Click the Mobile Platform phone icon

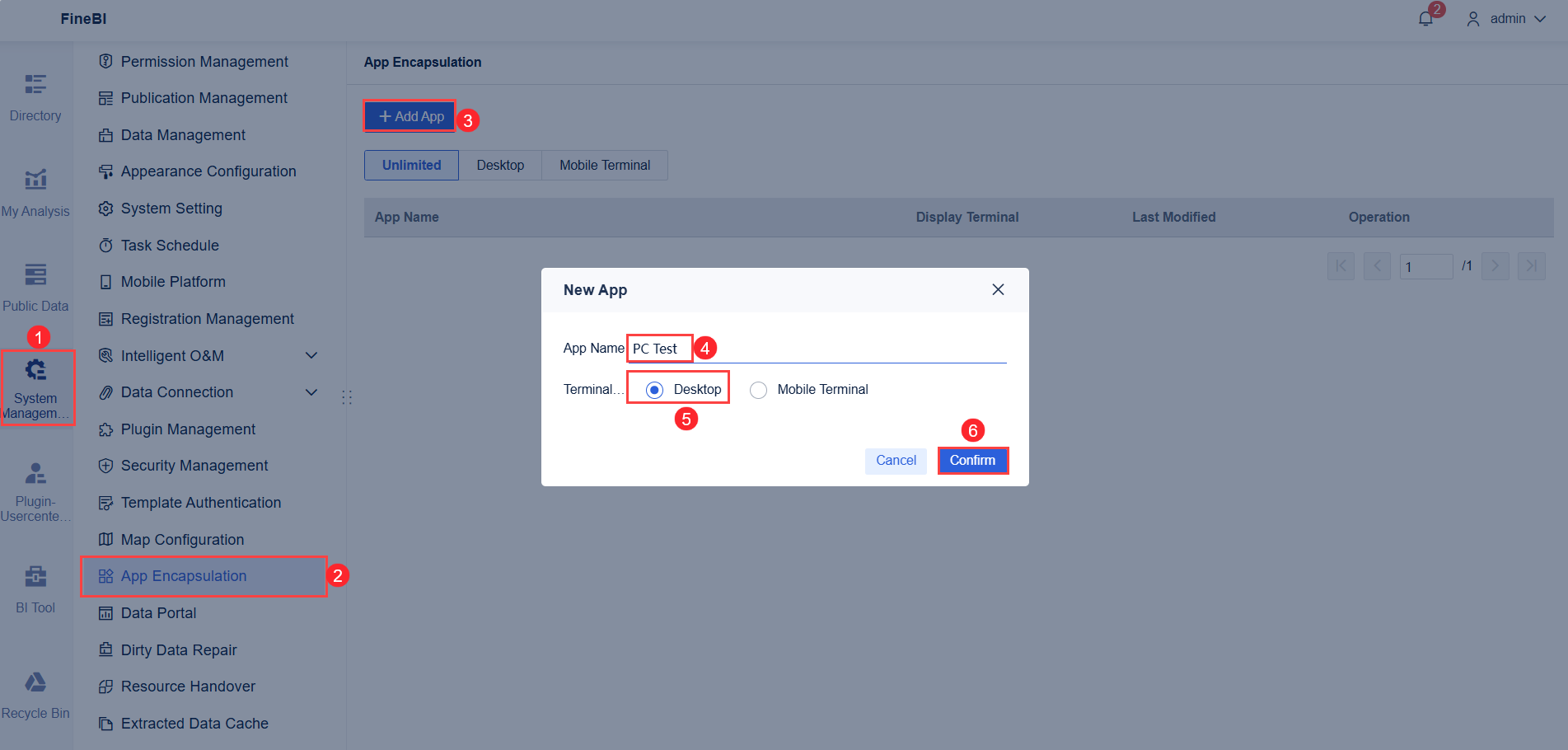click(x=105, y=282)
